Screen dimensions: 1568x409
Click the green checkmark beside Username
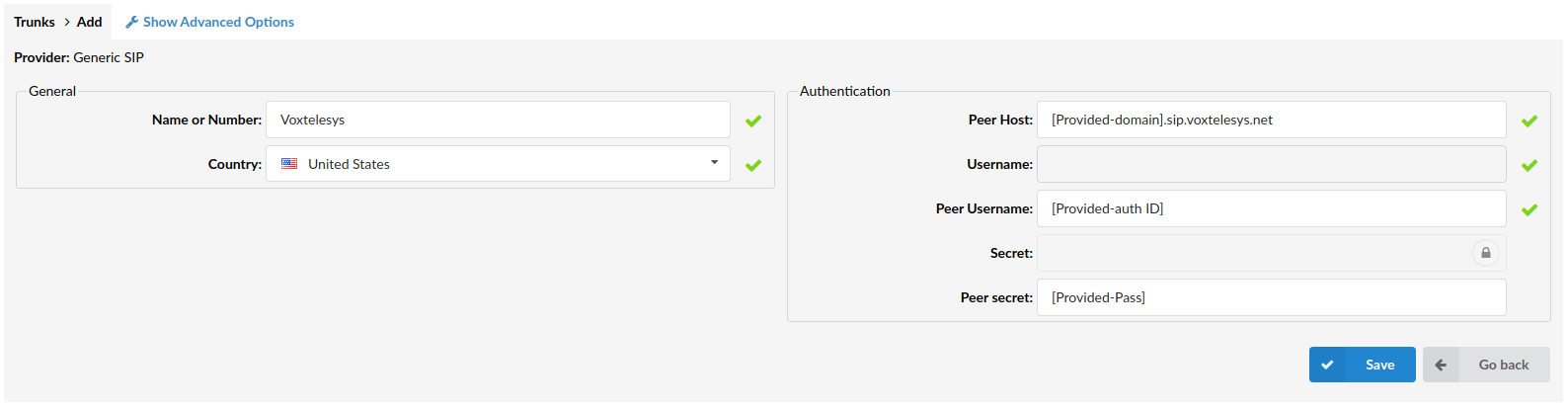point(1529,165)
